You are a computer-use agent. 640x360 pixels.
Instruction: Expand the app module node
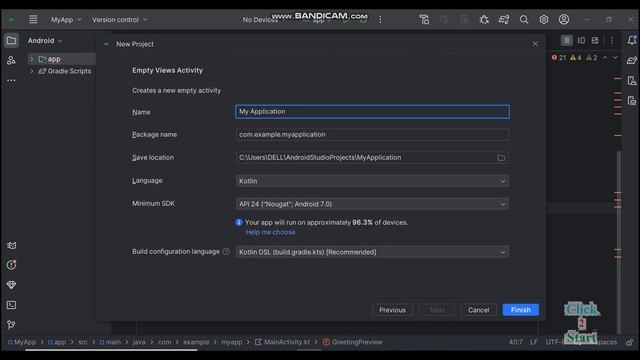tap(31, 59)
